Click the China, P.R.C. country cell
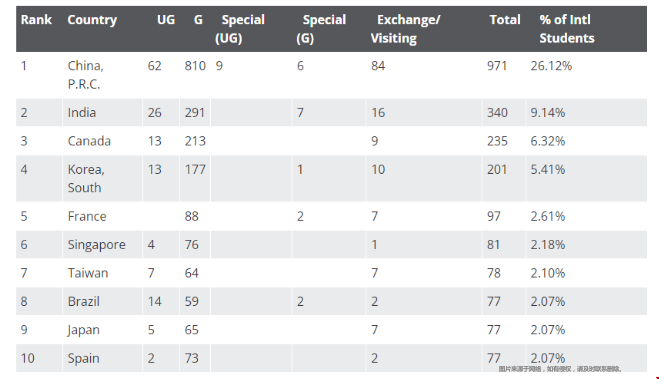 (86, 75)
